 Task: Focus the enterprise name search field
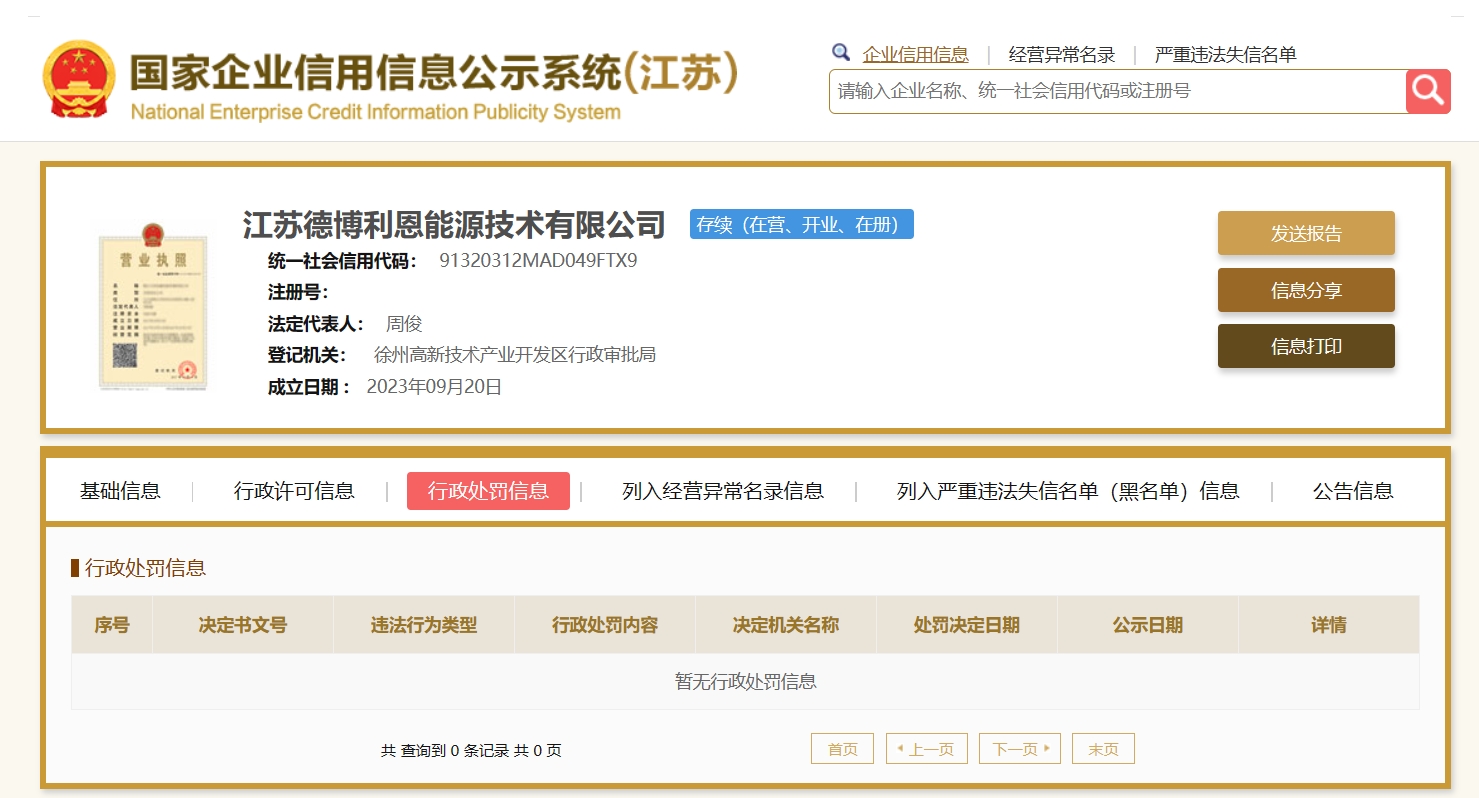click(x=1117, y=92)
